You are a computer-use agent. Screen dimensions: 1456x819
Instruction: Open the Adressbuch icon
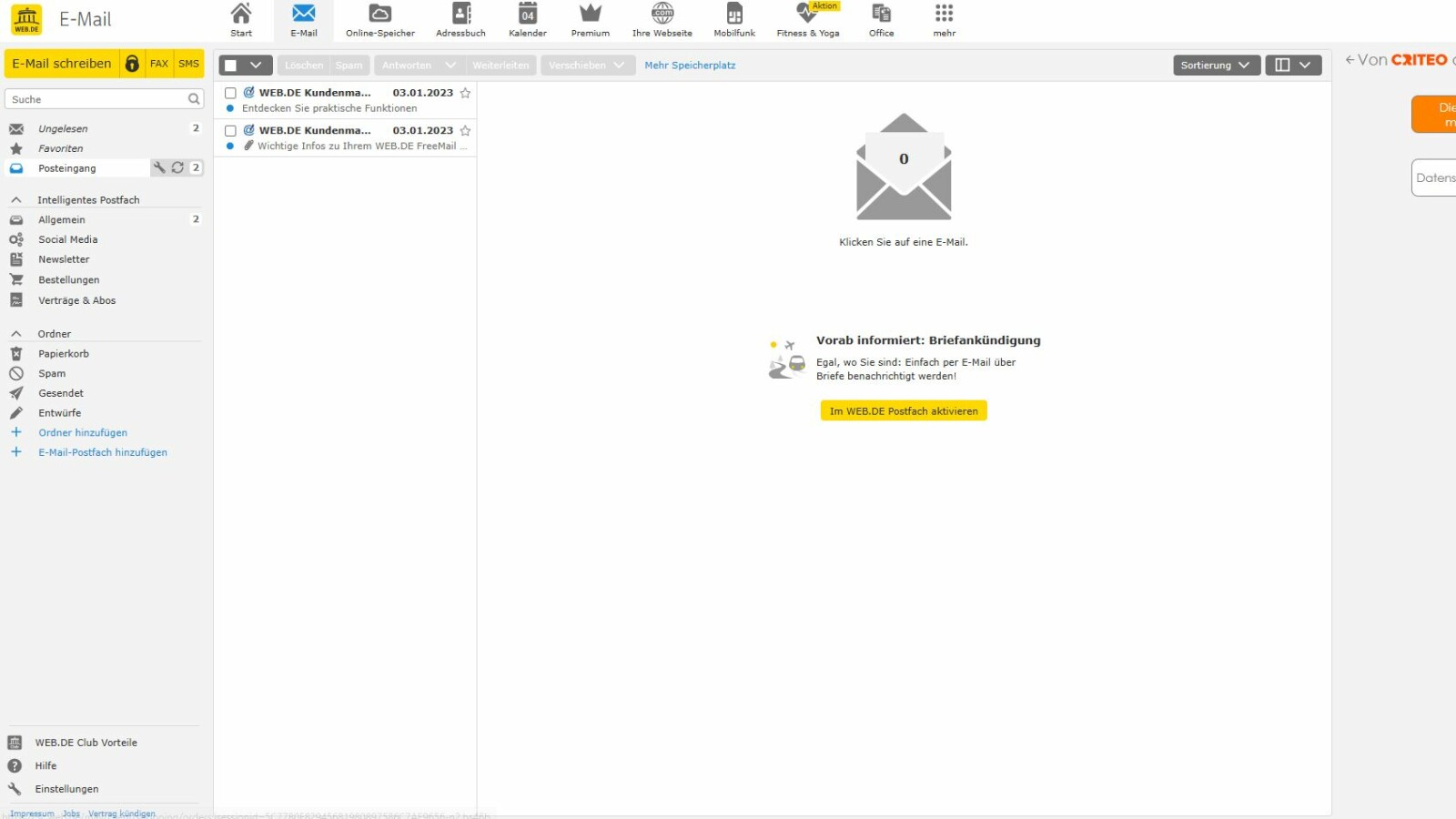tap(460, 18)
